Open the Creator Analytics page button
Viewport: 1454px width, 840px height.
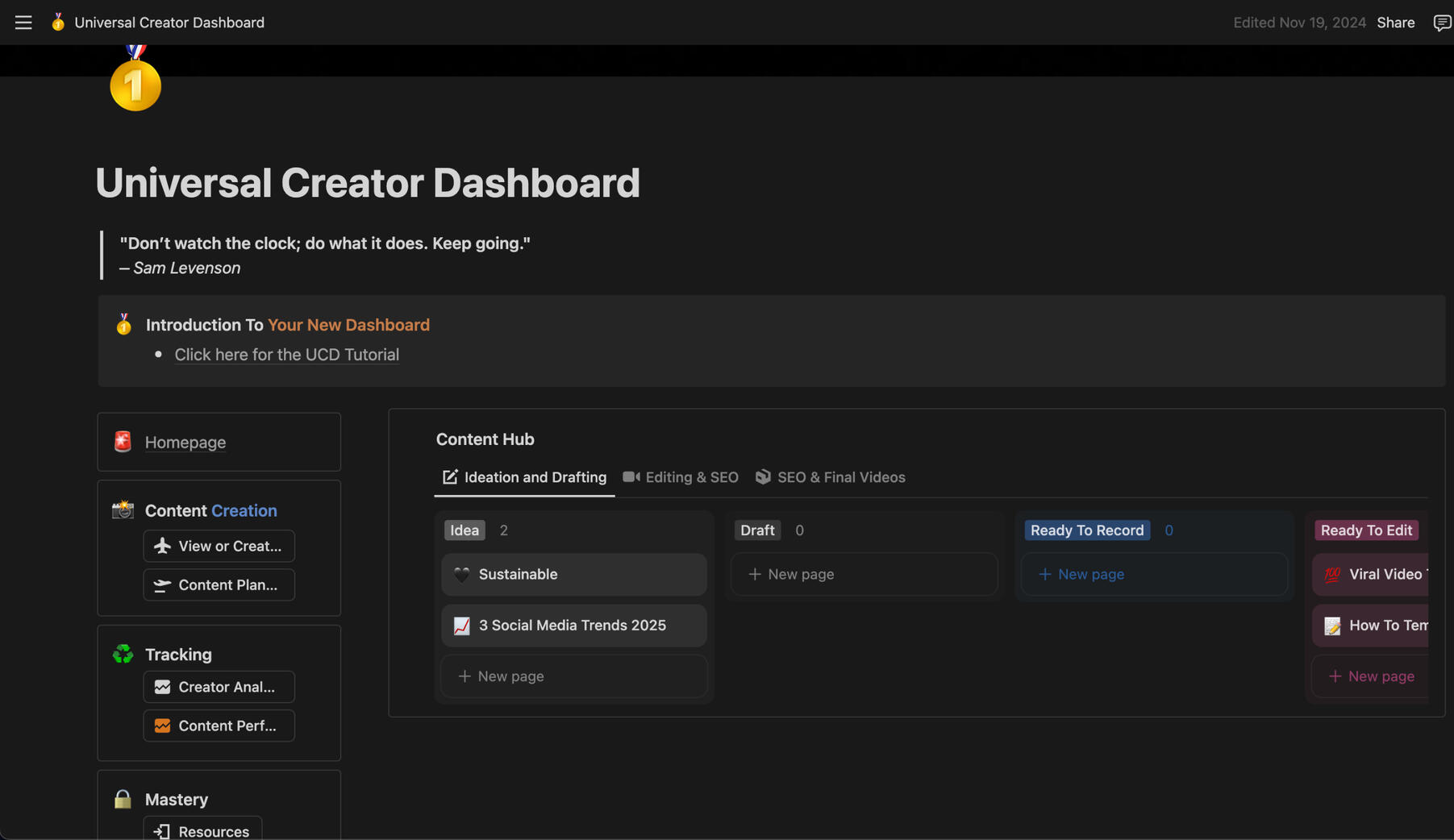pos(219,687)
